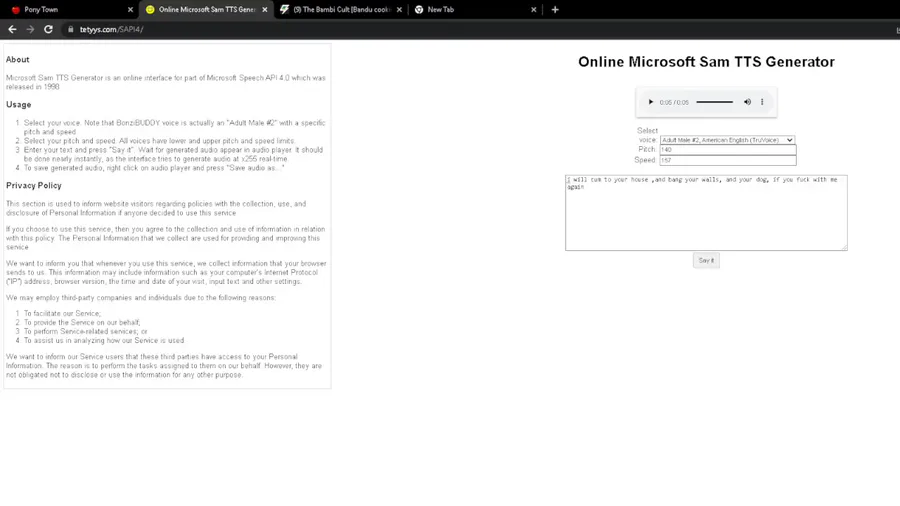Seek along the audio progress bar
900x506 pixels.
click(x=715, y=102)
